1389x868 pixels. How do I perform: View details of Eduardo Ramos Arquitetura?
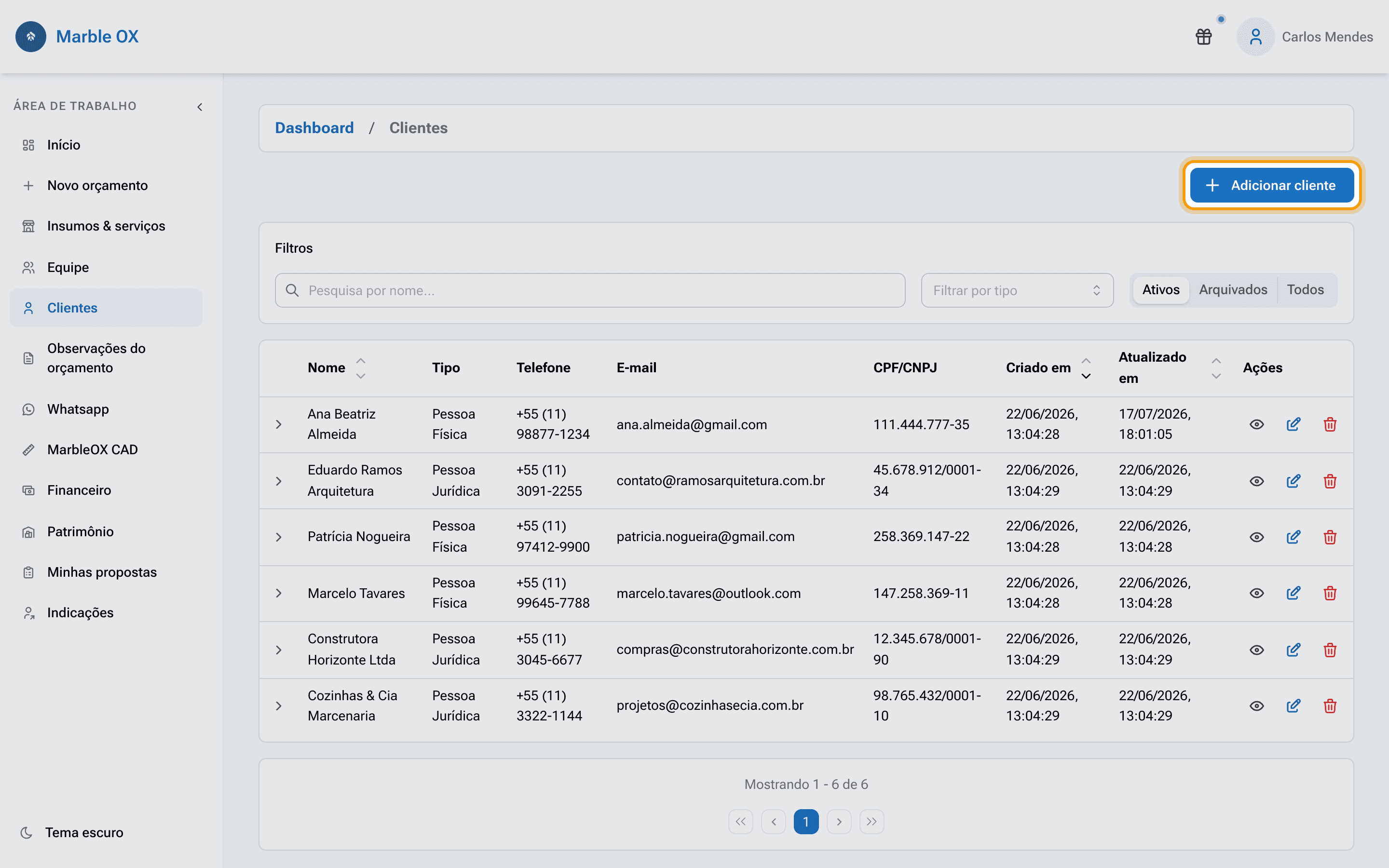[1256, 481]
